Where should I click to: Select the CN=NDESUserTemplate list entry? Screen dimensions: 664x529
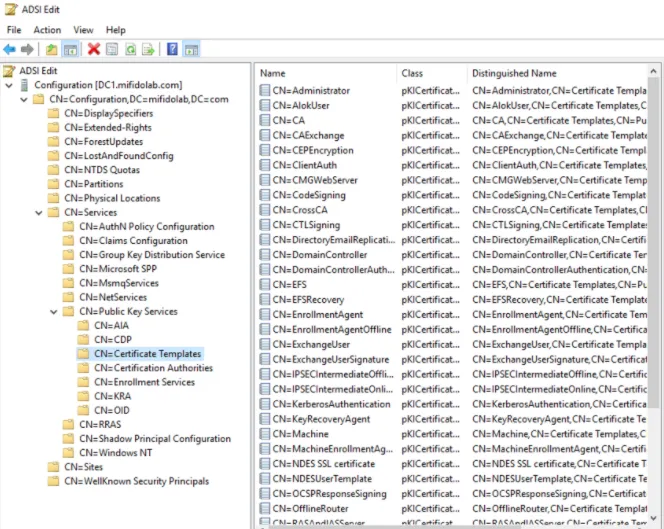[322, 479]
